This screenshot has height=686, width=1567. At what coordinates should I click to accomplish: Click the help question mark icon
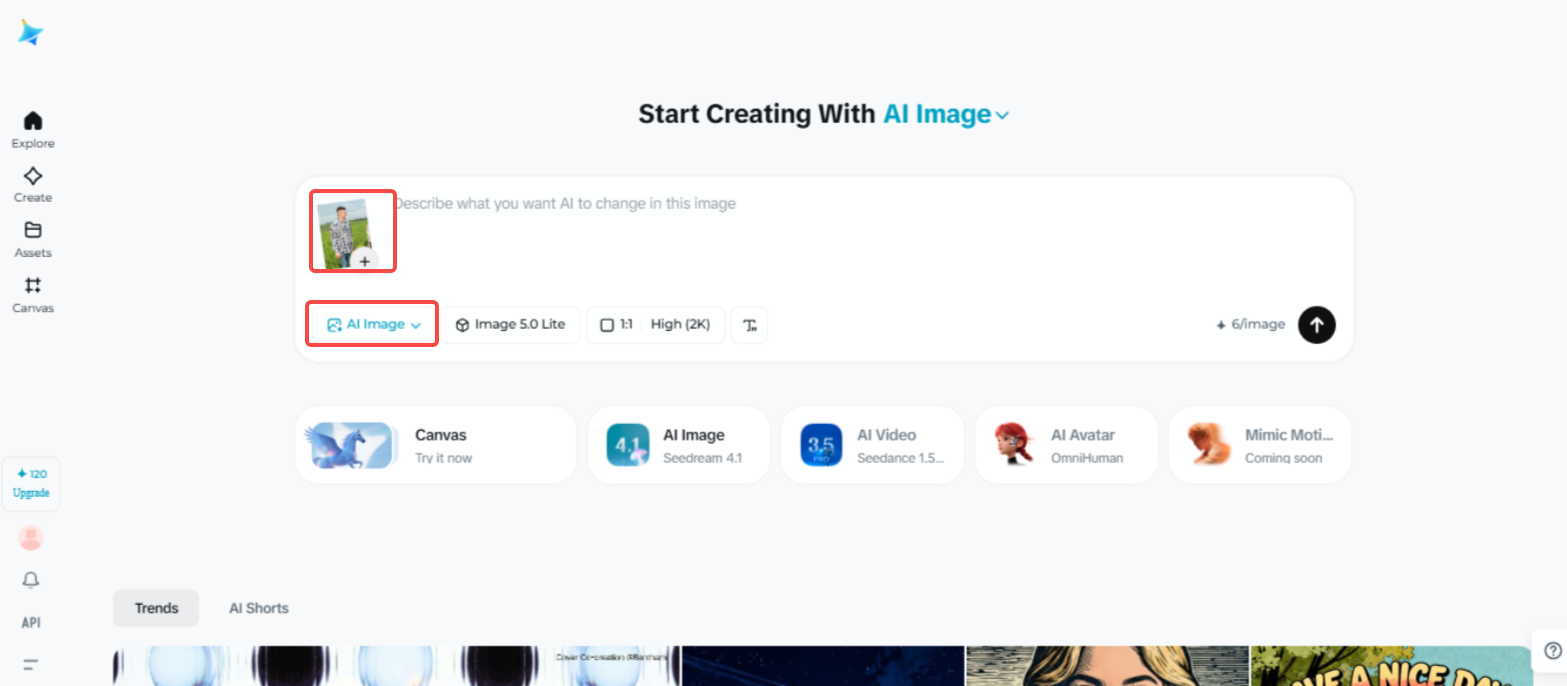pyautogui.click(x=1552, y=651)
